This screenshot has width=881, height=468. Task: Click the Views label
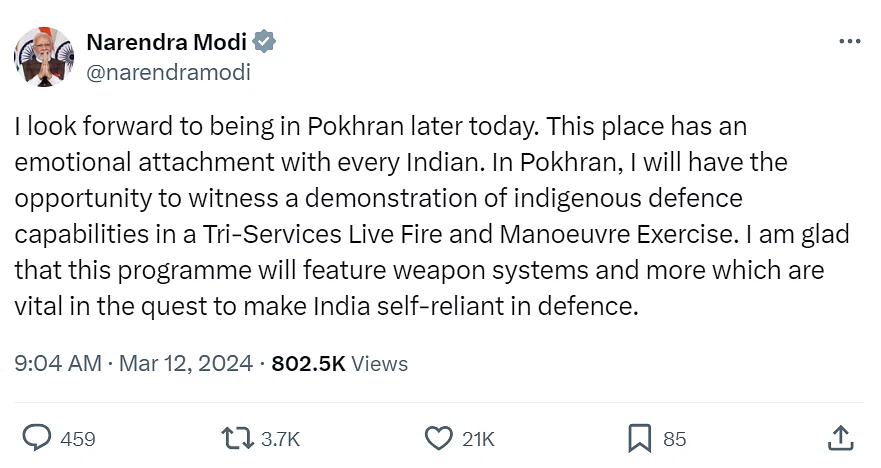pyautogui.click(x=380, y=363)
